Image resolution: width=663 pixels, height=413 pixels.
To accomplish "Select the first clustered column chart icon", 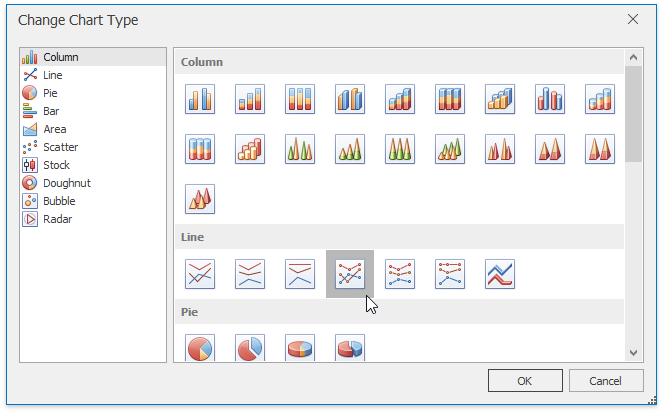I will coord(200,98).
